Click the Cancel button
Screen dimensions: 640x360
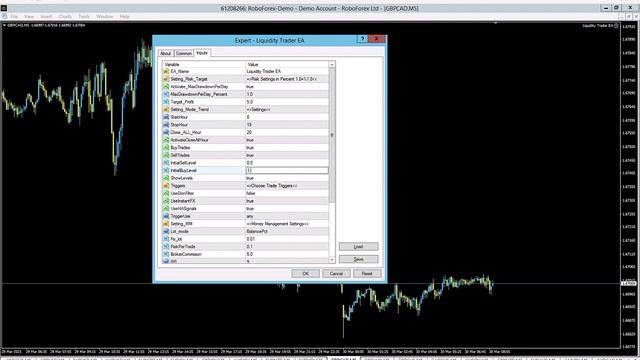coord(336,273)
